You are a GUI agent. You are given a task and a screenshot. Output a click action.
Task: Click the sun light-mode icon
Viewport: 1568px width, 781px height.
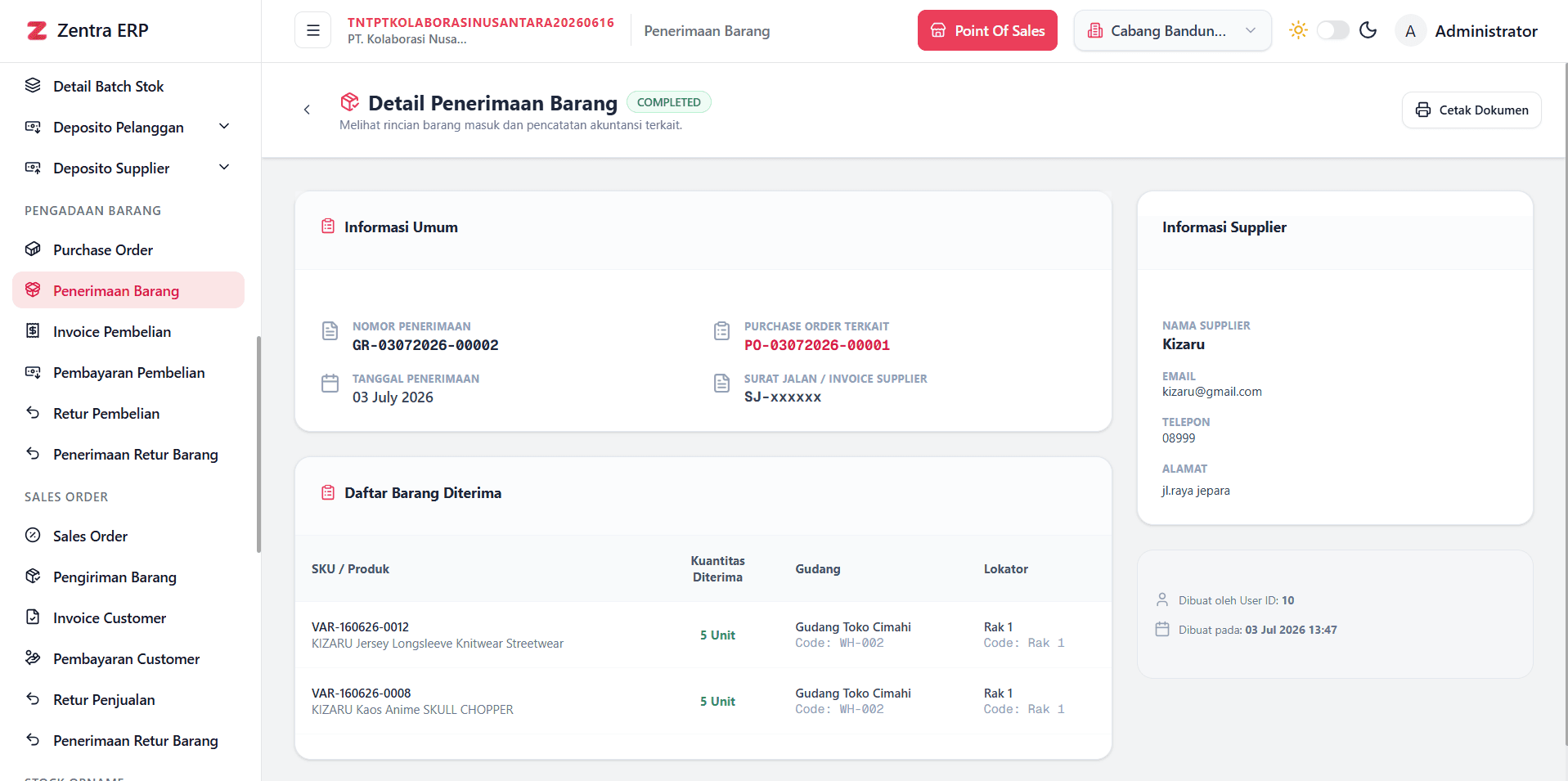[x=1298, y=30]
